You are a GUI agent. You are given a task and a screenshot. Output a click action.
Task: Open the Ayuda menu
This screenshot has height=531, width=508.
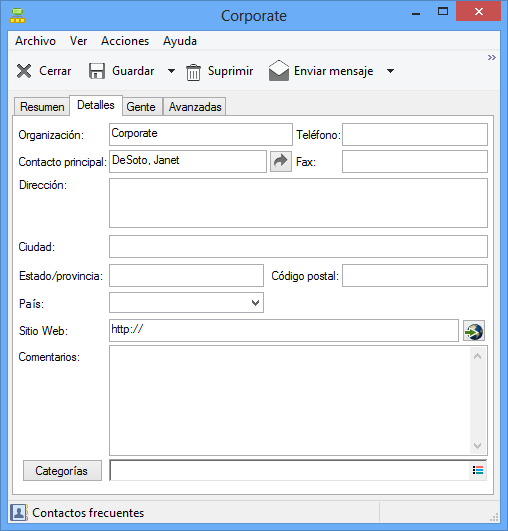click(180, 41)
